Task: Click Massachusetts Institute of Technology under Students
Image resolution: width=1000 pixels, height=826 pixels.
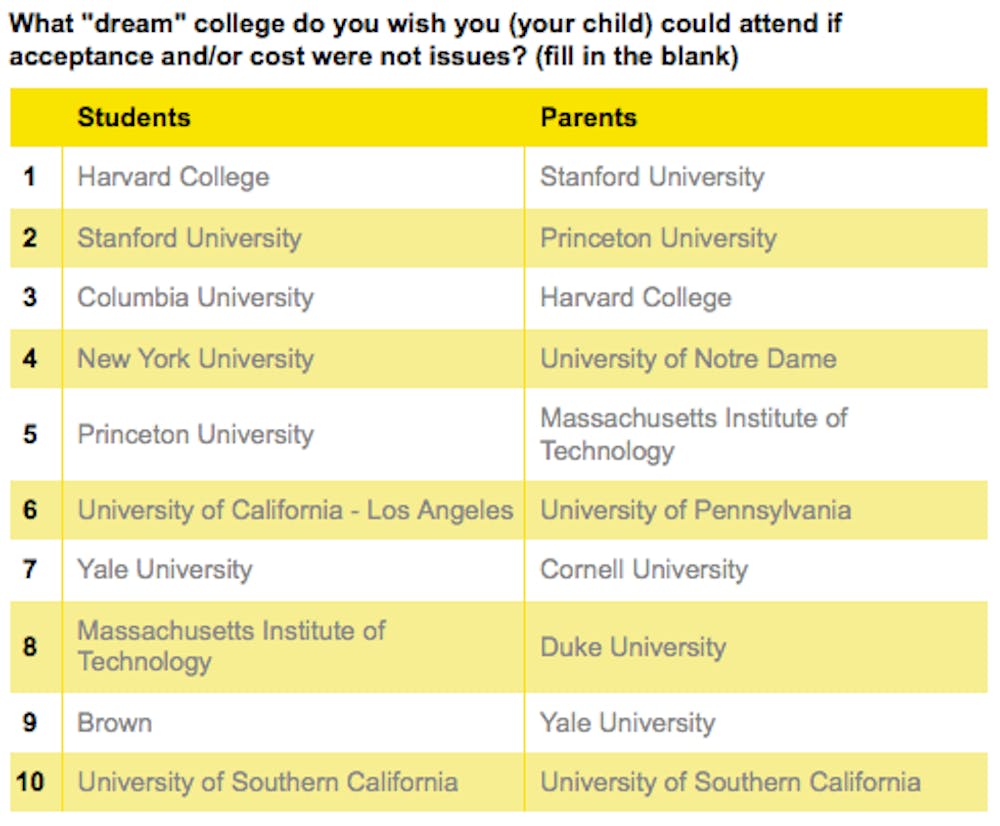Action: (x=231, y=646)
